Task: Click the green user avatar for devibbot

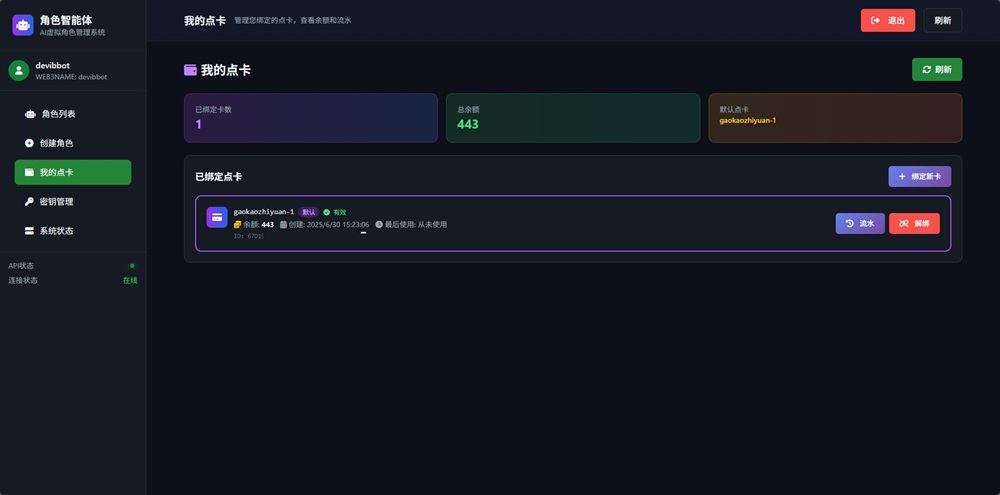Action: tap(18, 71)
